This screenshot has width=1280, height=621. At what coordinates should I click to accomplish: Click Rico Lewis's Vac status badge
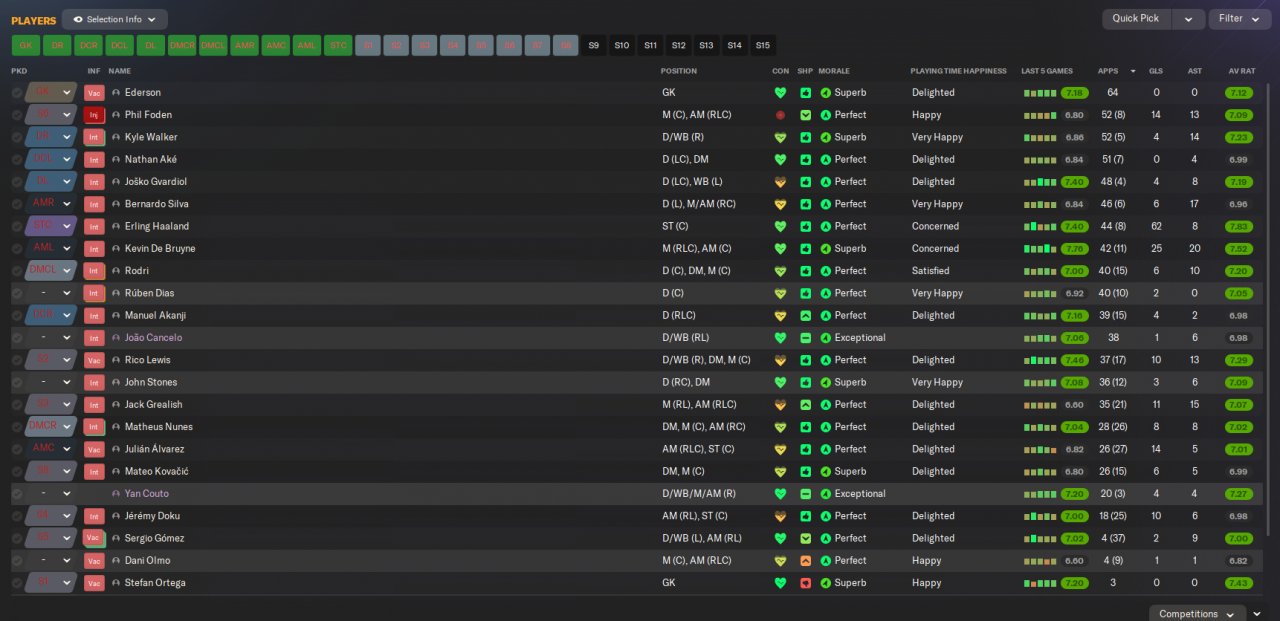[x=94, y=360]
